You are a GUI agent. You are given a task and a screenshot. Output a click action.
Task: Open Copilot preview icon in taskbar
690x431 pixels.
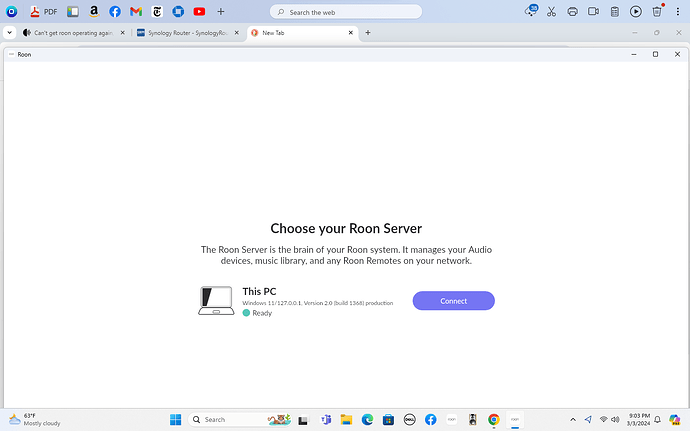coord(675,420)
